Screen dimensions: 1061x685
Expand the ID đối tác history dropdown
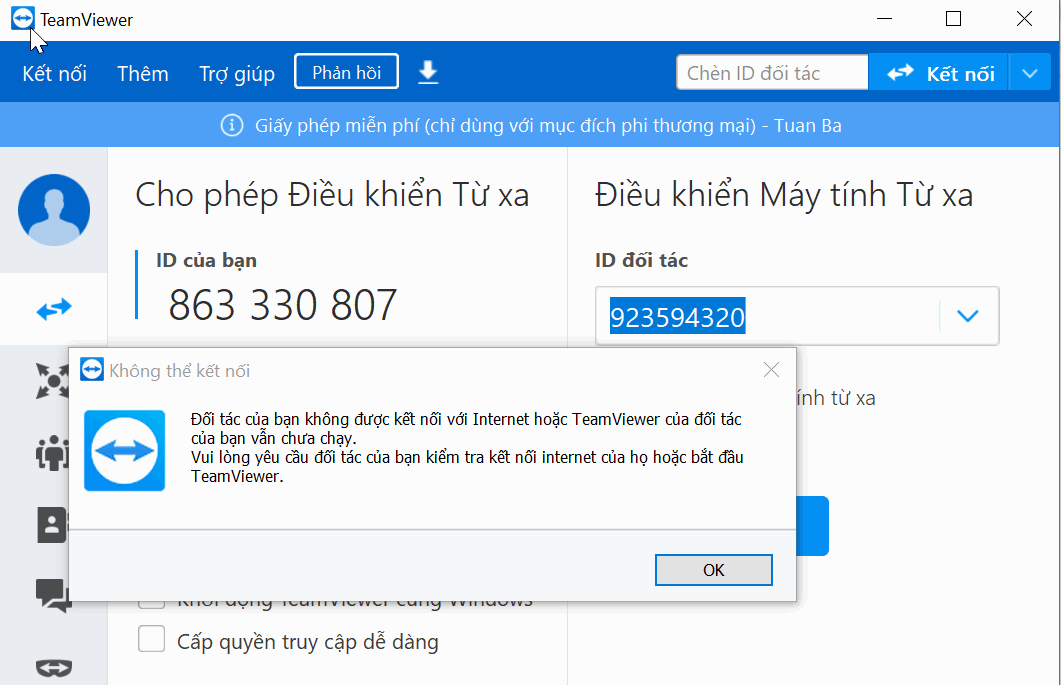968,316
